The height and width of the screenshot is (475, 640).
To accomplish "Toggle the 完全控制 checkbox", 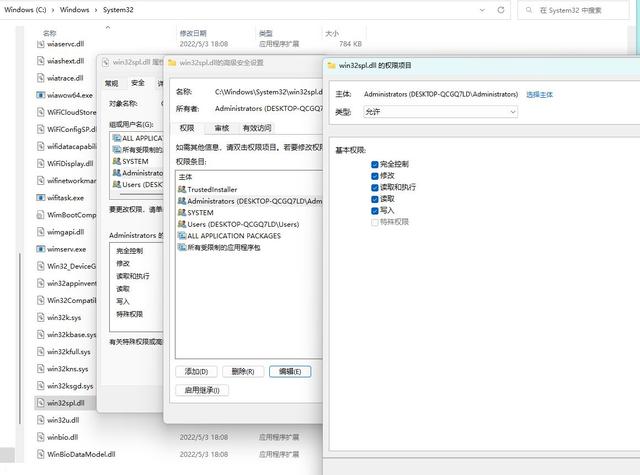I will [x=375, y=163].
